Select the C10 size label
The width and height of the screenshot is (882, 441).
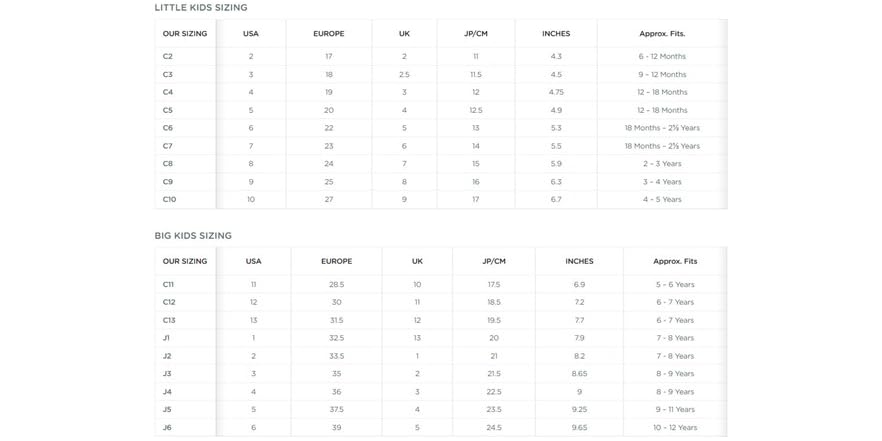click(x=169, y=199)
